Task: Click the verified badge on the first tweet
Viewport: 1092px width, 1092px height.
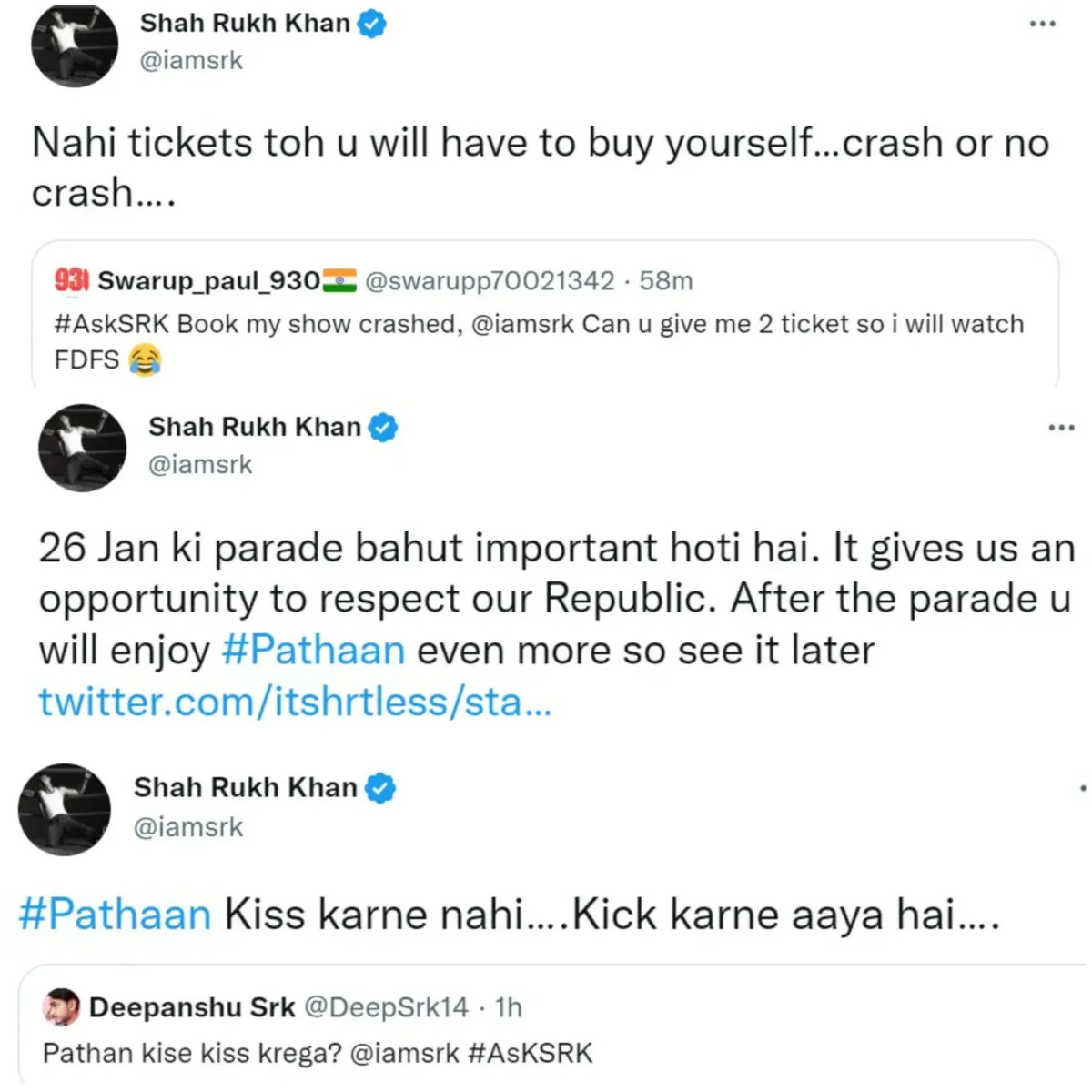Action: point(371,24)
